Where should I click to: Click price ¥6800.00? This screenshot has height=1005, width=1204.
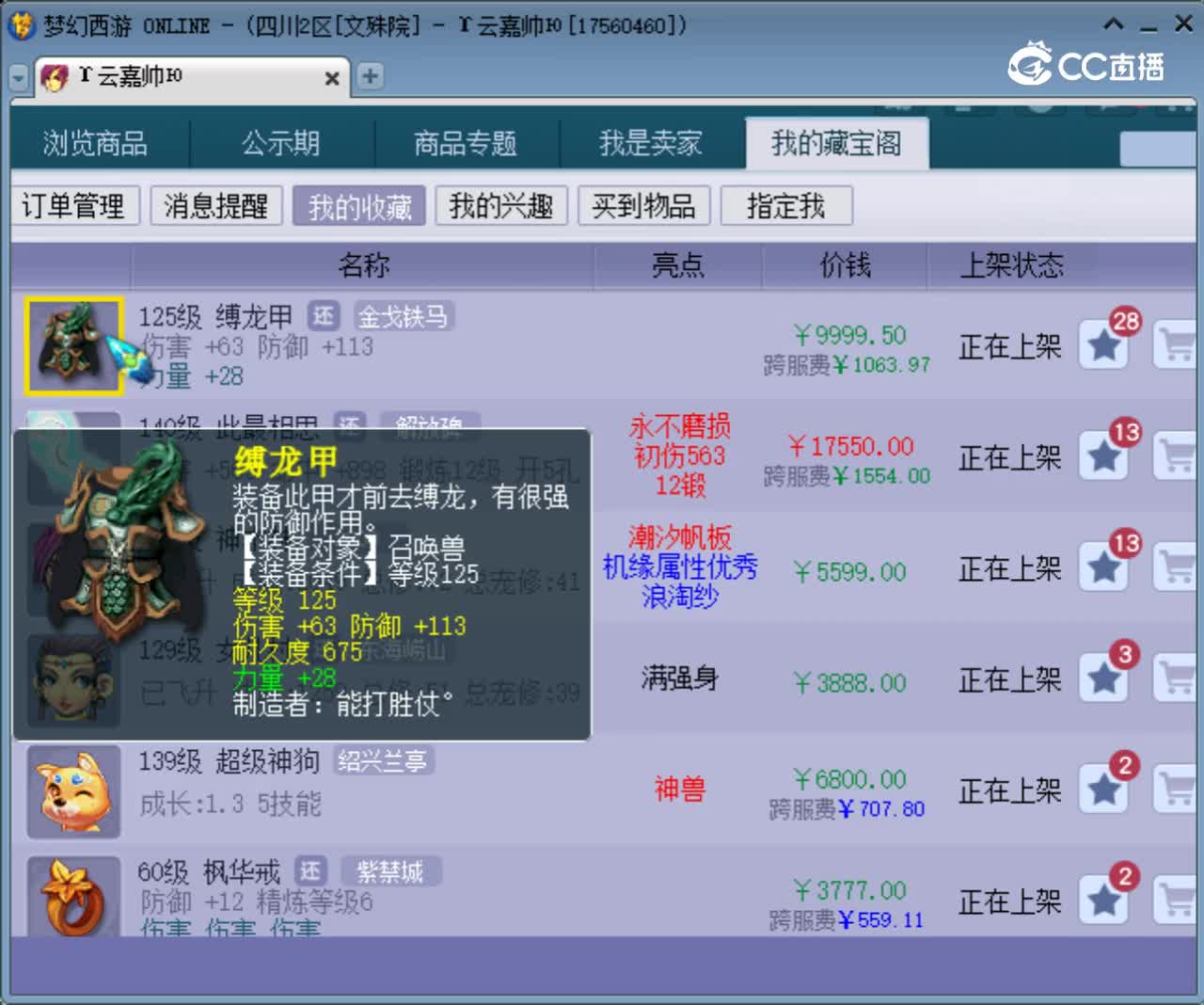849,780
